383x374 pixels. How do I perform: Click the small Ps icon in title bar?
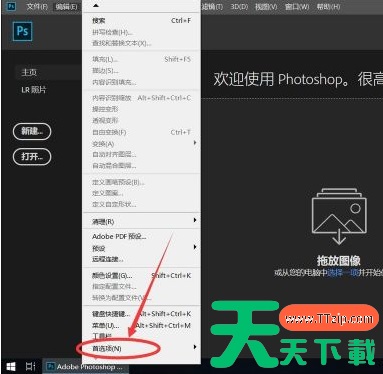coord(11,6)
